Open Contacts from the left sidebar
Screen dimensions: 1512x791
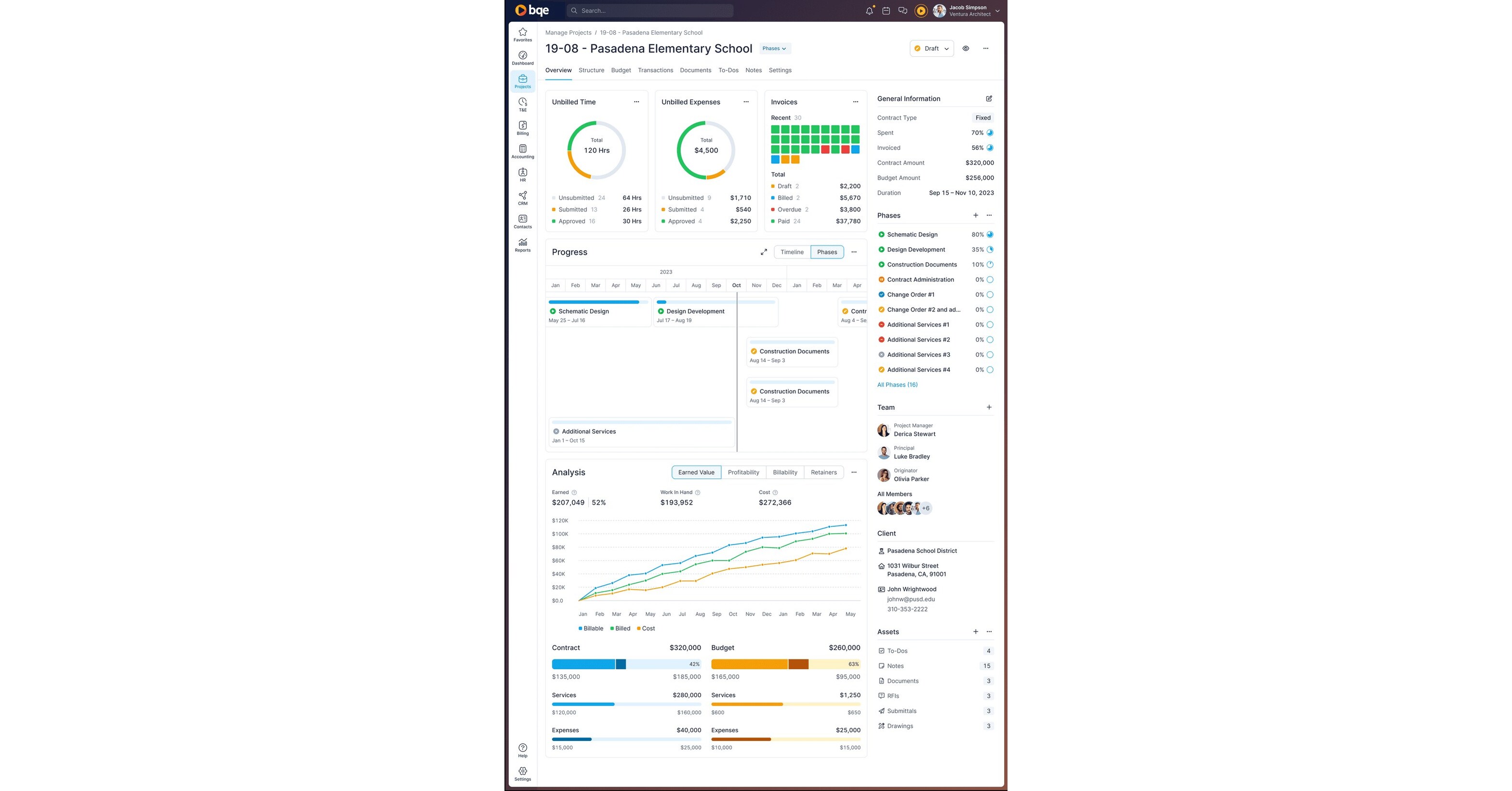[522, 222]
